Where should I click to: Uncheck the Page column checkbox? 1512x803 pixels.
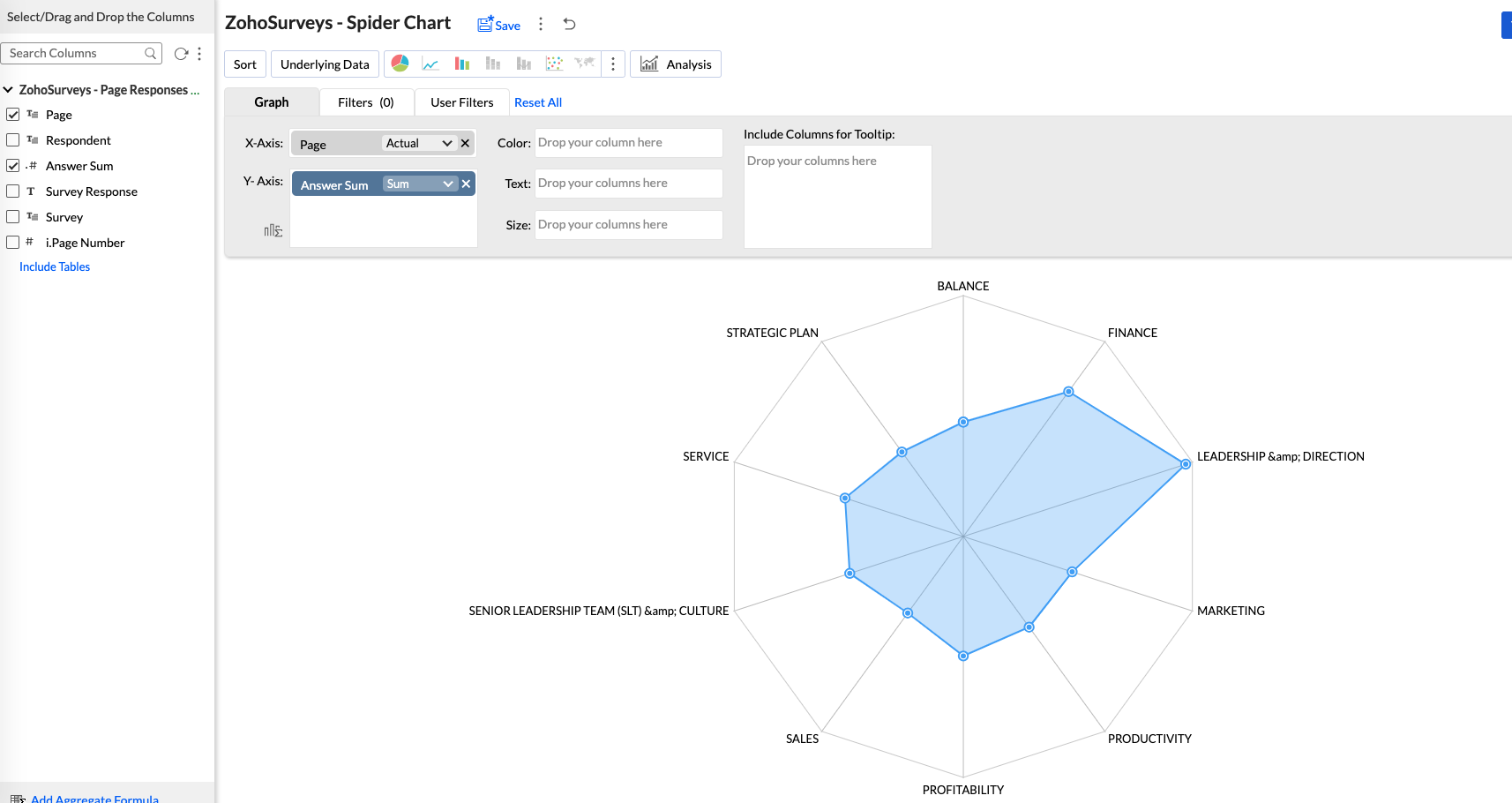coord(13,115)
